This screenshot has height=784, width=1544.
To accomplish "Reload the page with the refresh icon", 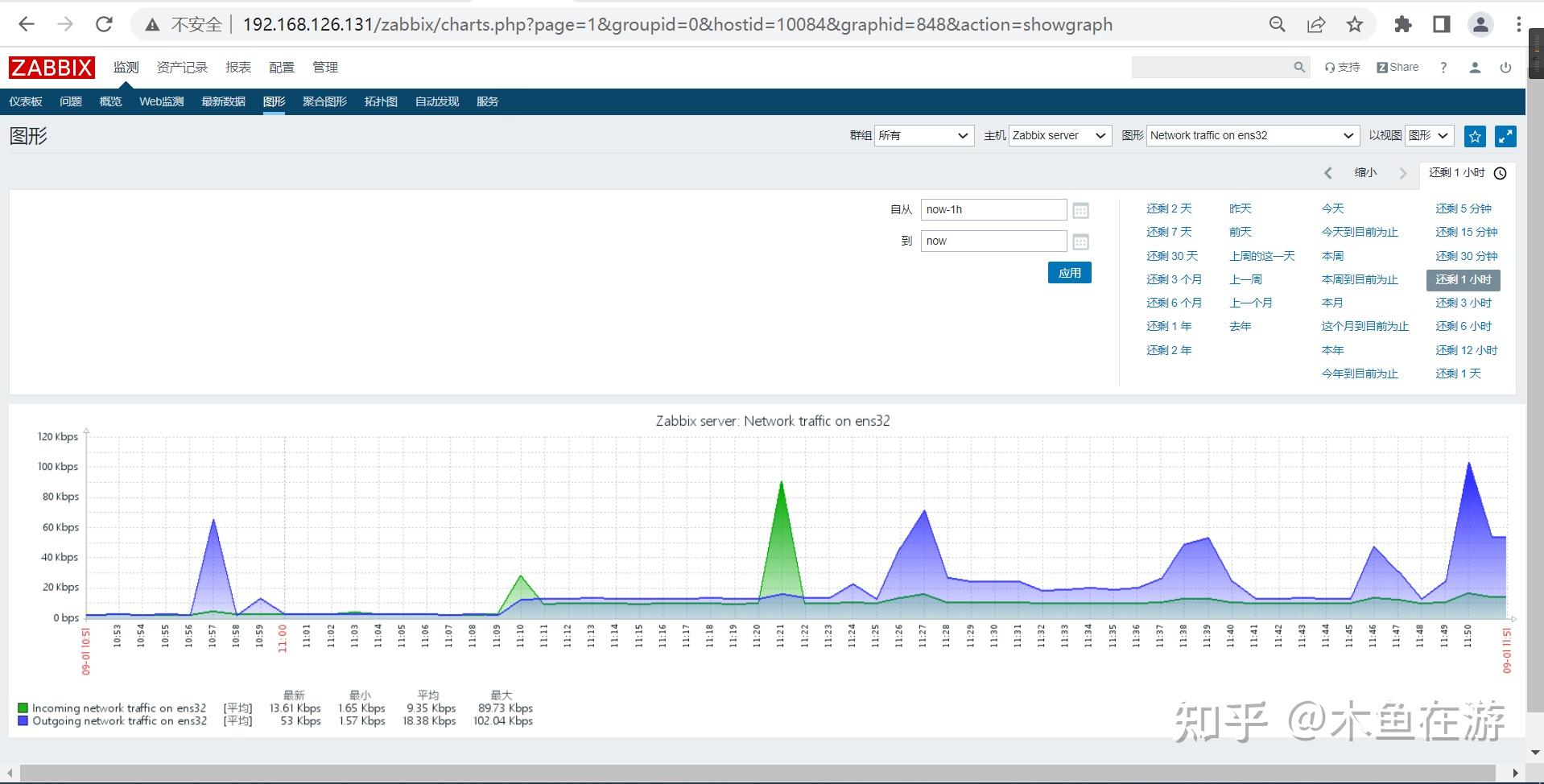I will (104, 24).
